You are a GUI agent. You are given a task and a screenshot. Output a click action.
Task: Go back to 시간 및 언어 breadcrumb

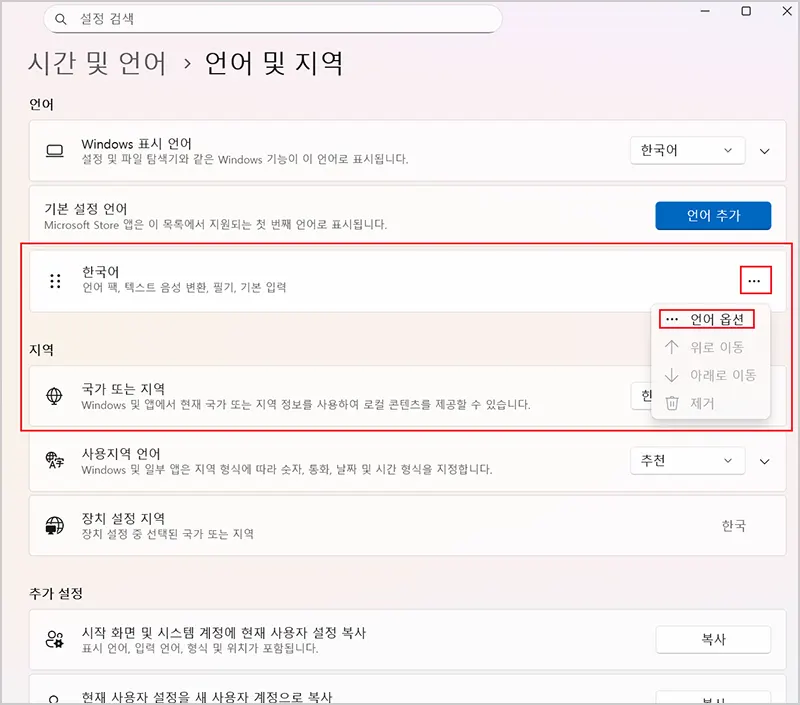97,64
